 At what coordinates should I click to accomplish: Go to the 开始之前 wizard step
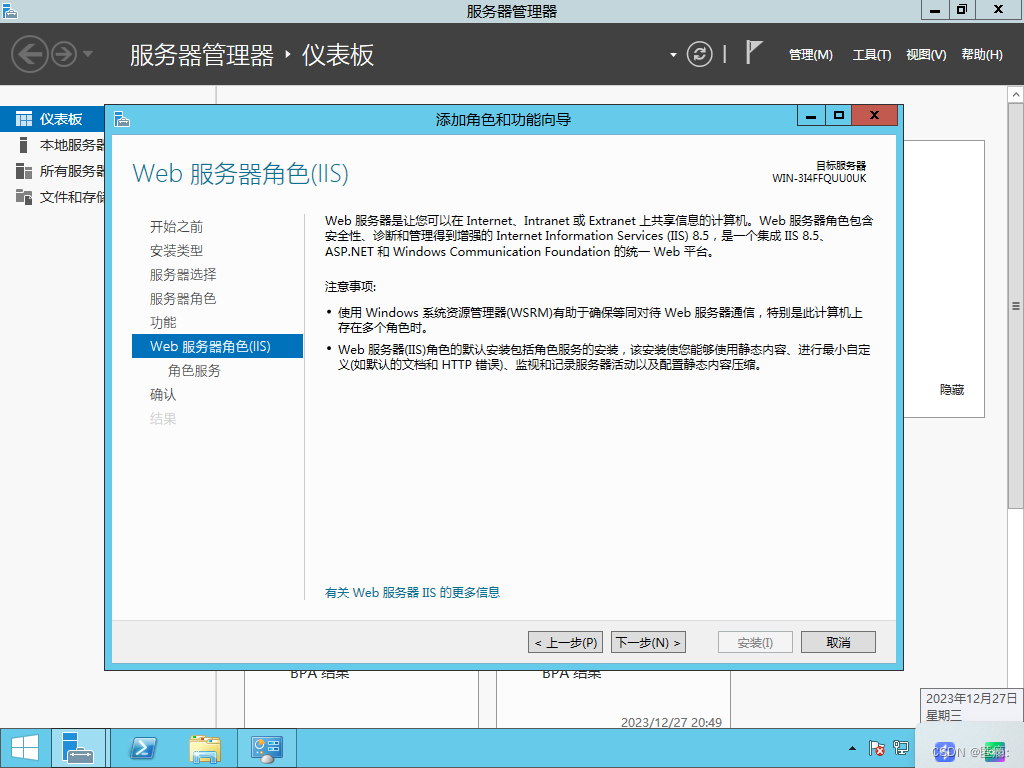point(176,227)
